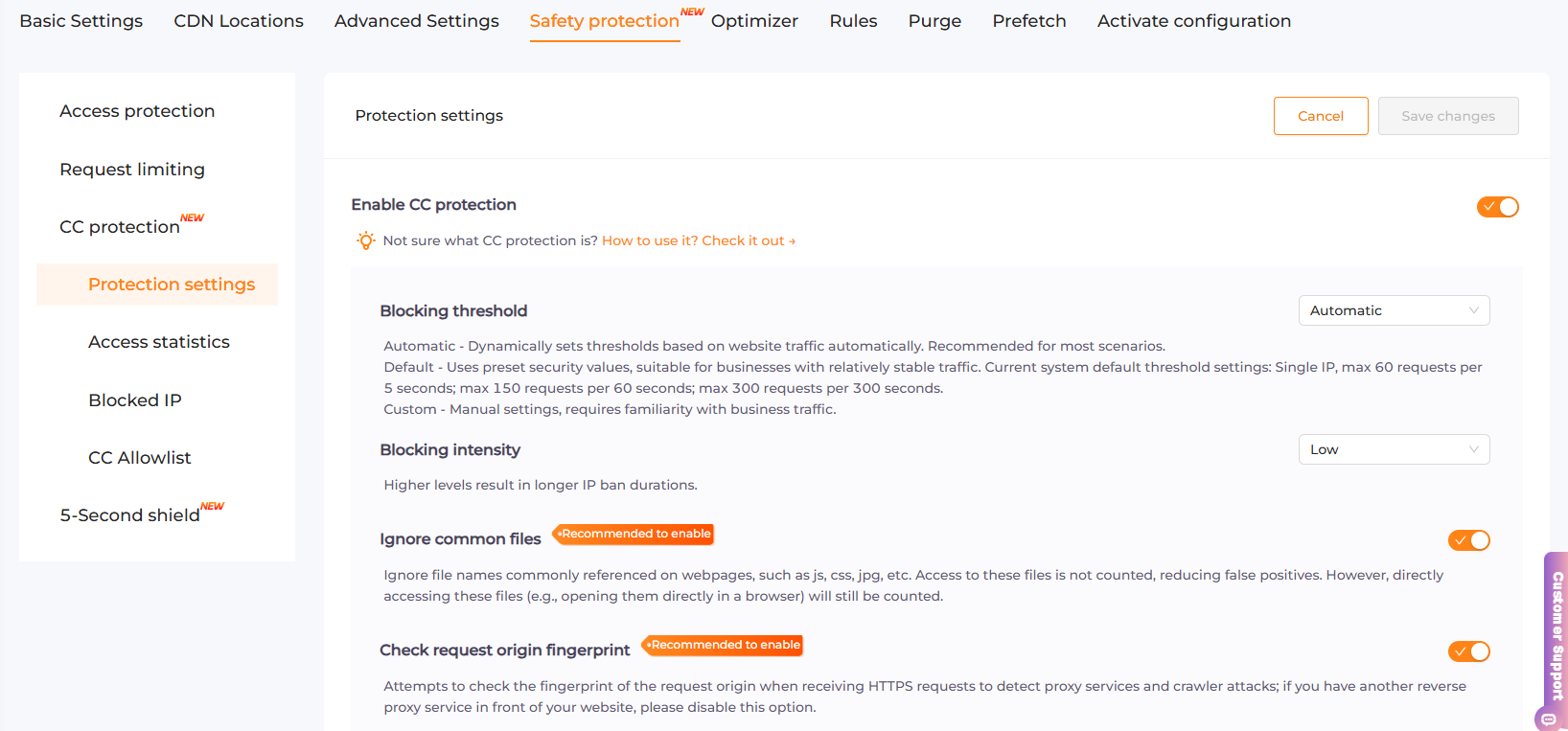Turn off Check request origin fingerprint

point(1467,651)
